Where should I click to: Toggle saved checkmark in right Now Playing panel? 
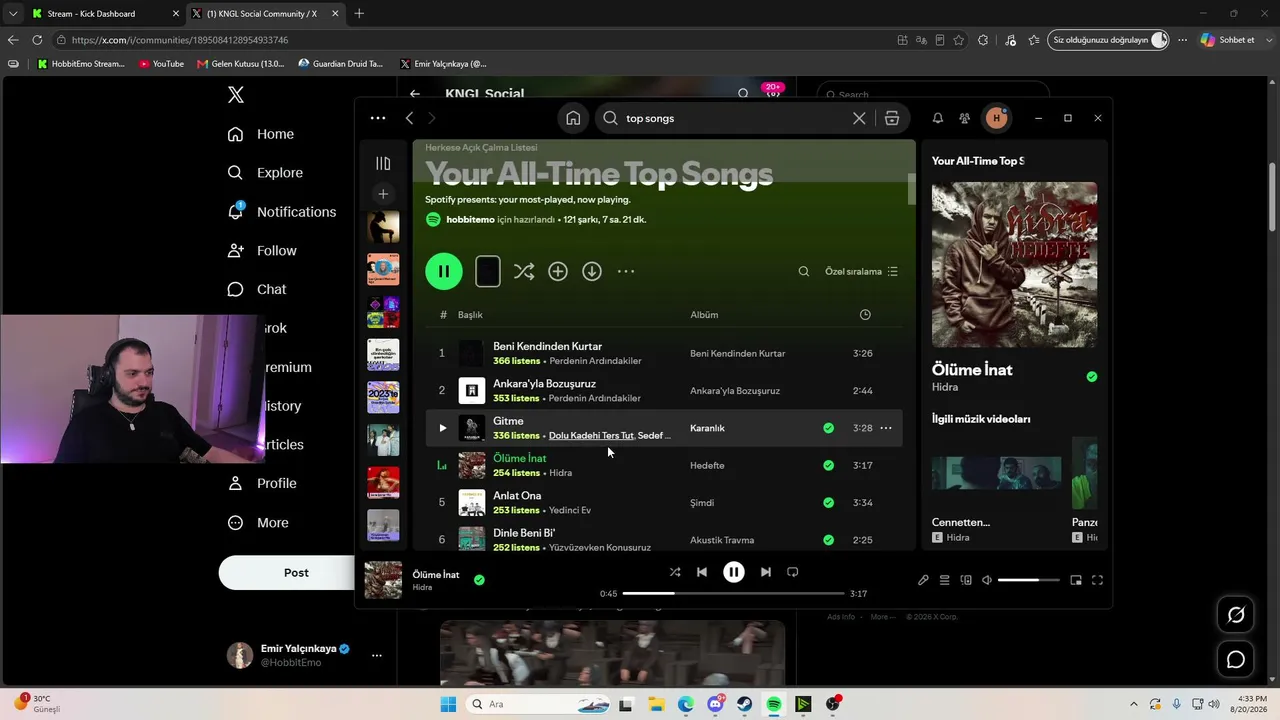point(1091,377)
